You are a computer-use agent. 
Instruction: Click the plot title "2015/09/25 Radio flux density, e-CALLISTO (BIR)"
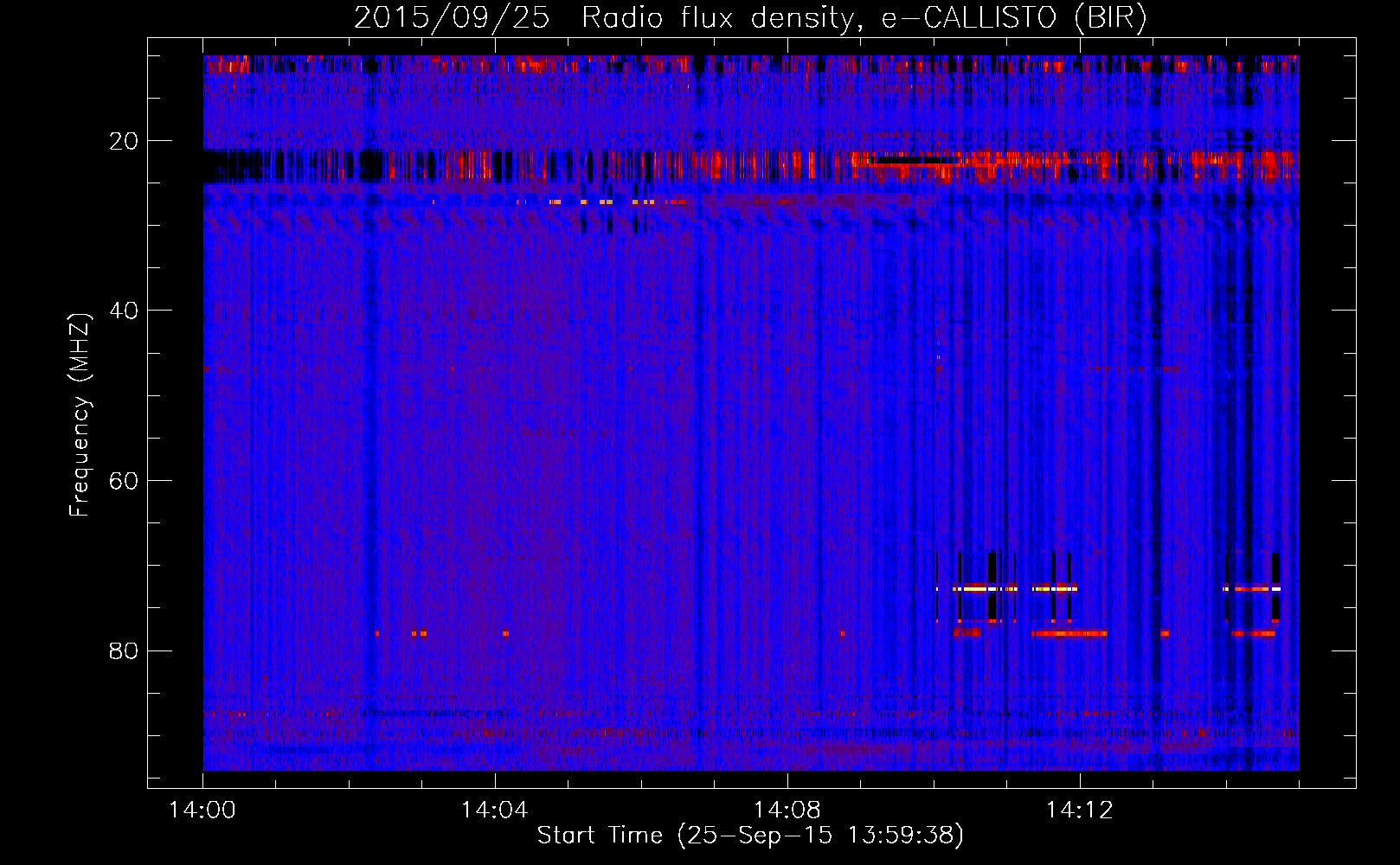tap(750, 17)
